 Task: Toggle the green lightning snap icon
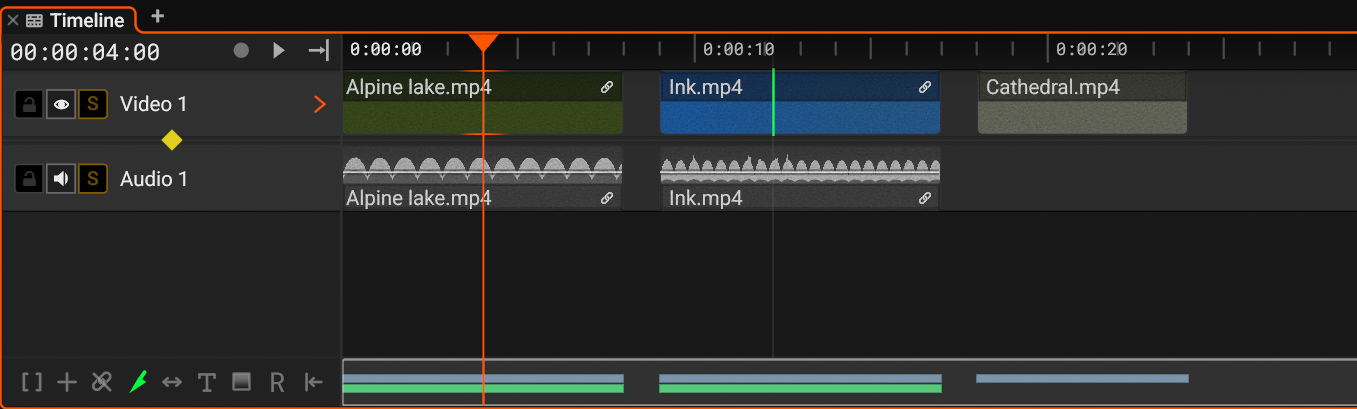137,382
